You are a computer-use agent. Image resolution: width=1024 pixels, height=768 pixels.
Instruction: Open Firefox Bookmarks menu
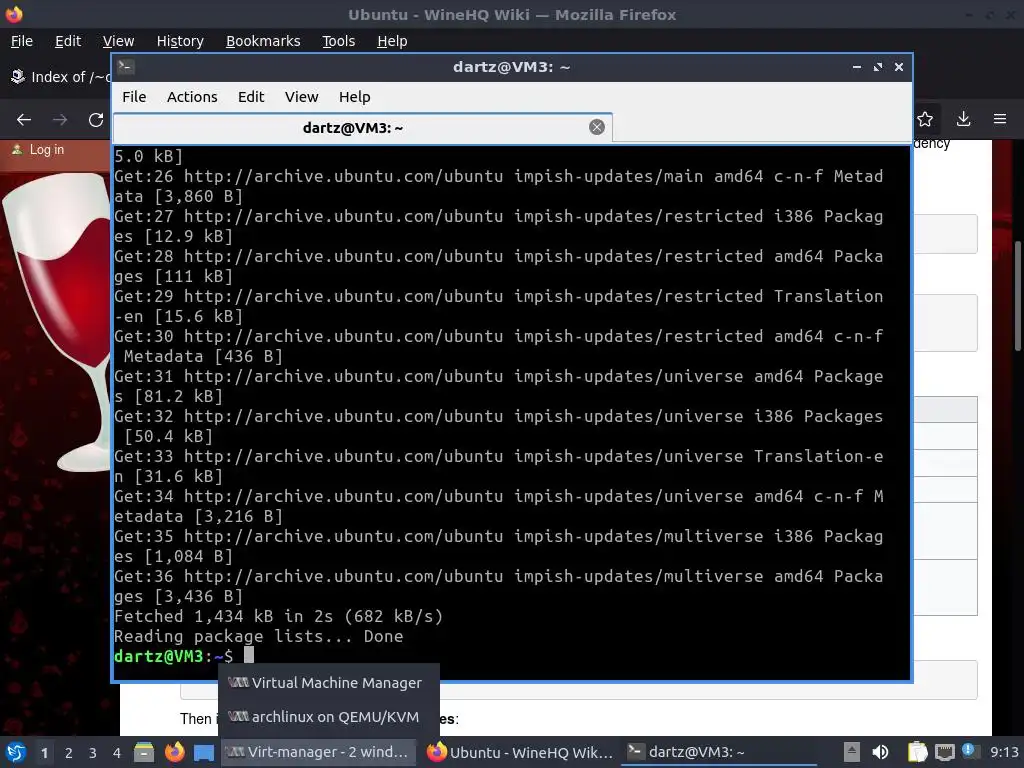point(263,41)
